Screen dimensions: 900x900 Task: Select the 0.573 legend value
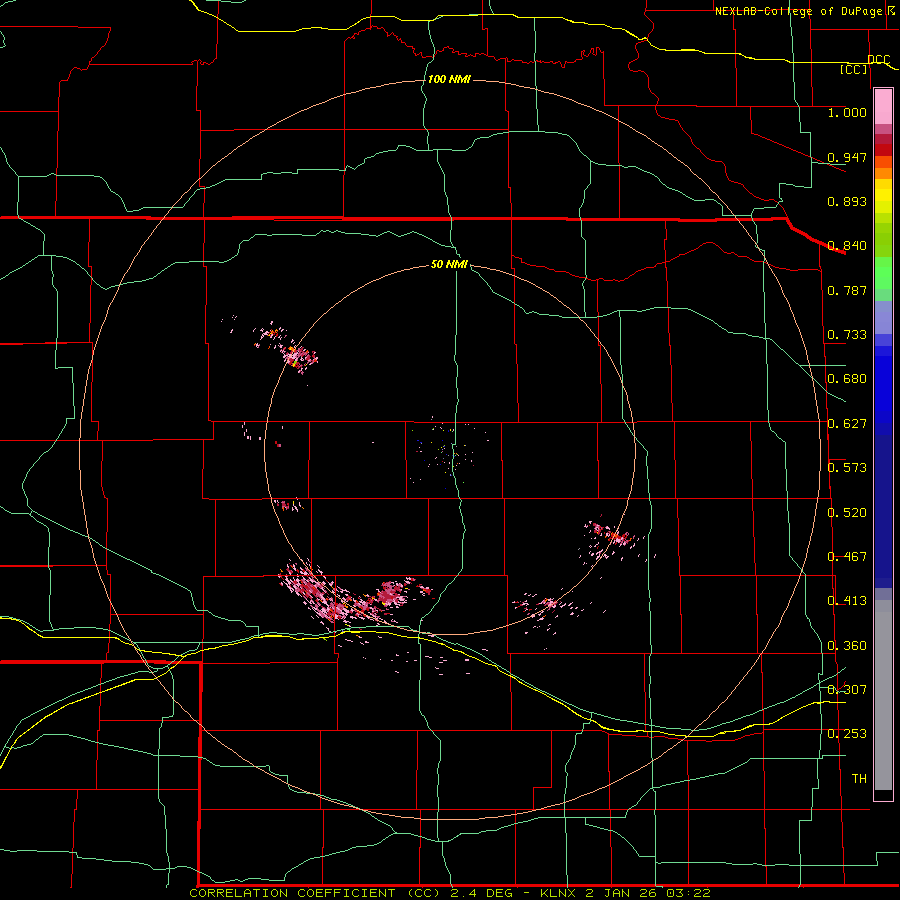click(847, 468)
